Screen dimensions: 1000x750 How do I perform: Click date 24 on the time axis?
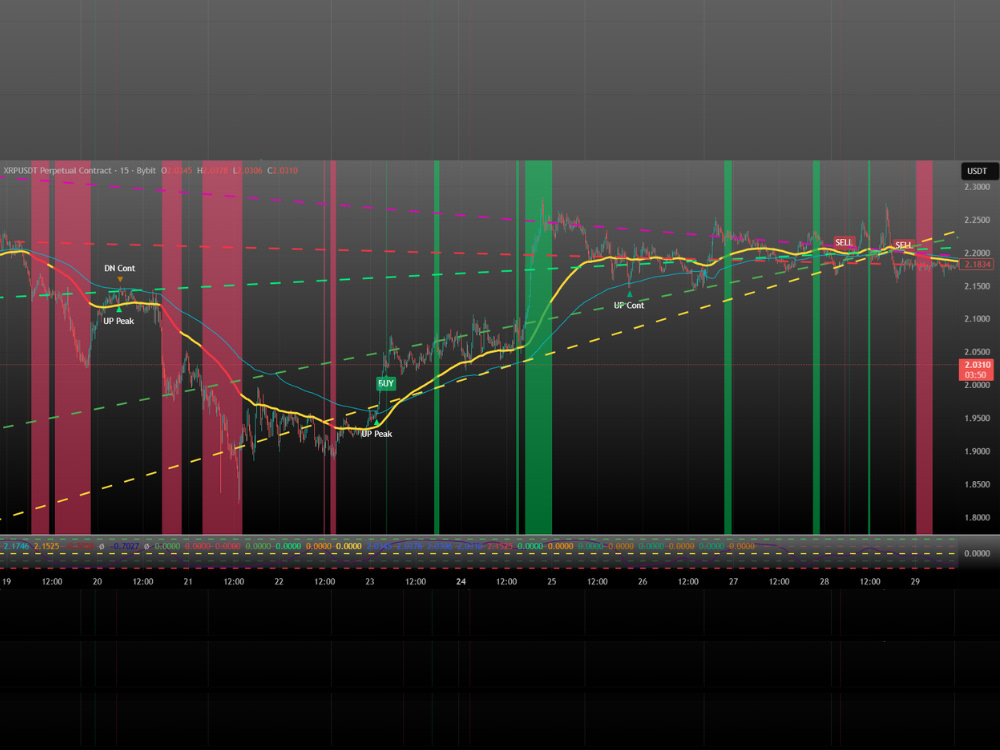point(460,582)
